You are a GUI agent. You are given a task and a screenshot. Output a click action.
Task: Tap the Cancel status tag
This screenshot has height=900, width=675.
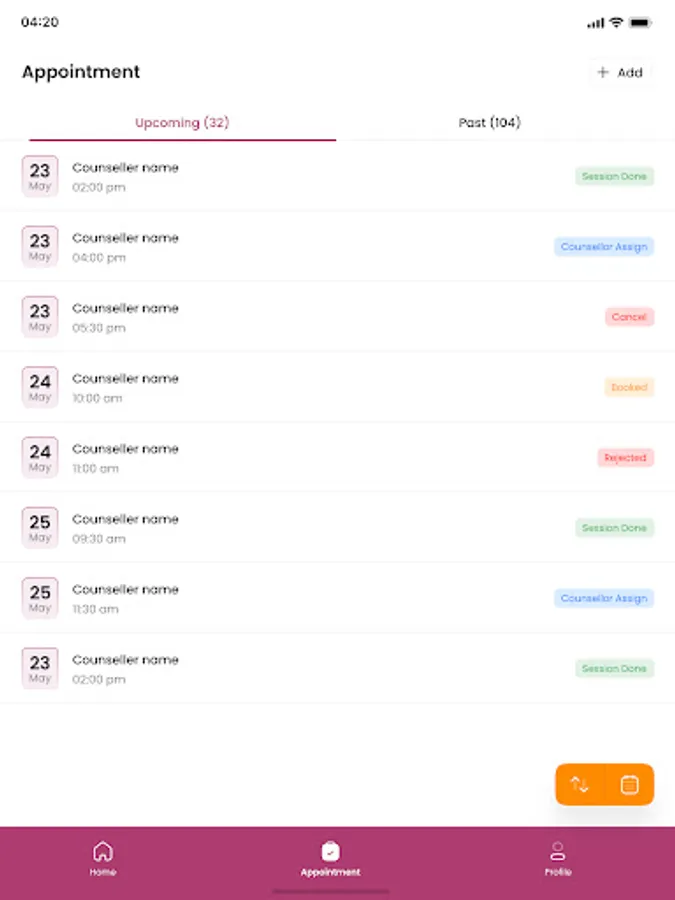coord(629,317)
